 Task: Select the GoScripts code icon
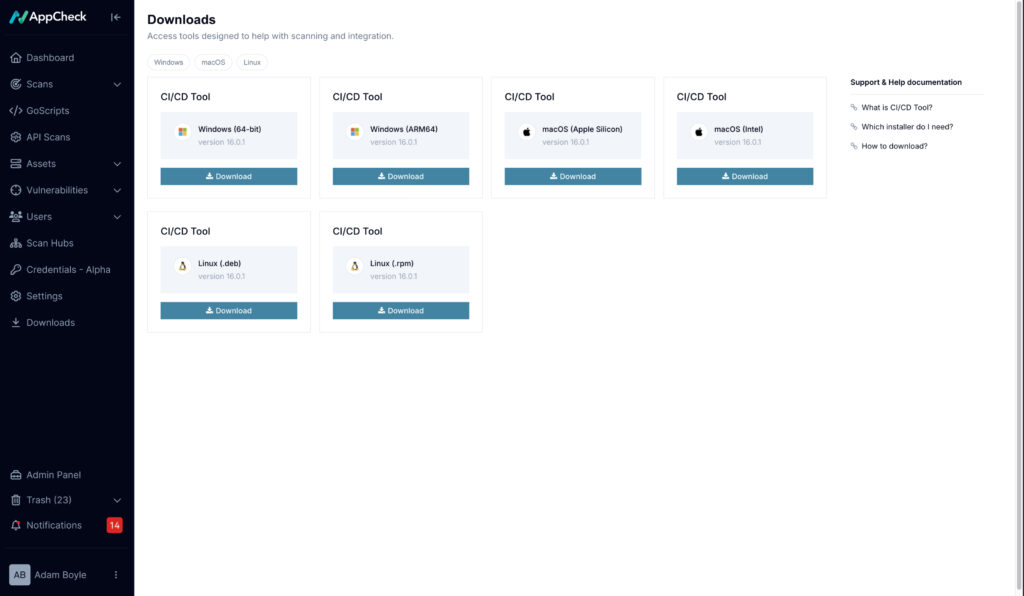point(16,110)
